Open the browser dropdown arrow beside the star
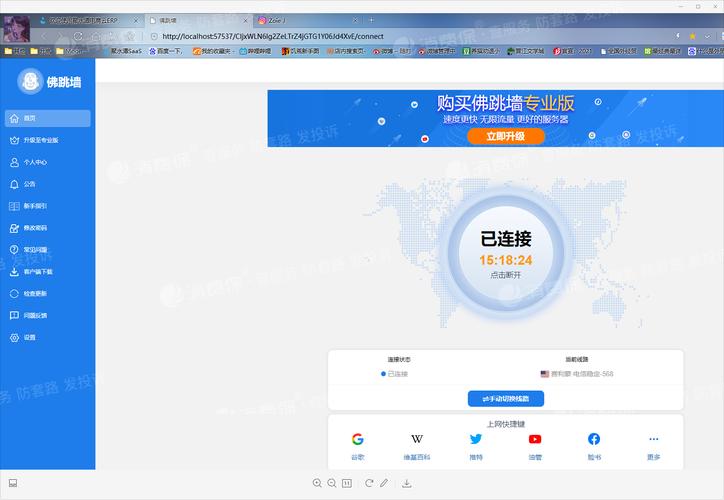 click(707, 36)
